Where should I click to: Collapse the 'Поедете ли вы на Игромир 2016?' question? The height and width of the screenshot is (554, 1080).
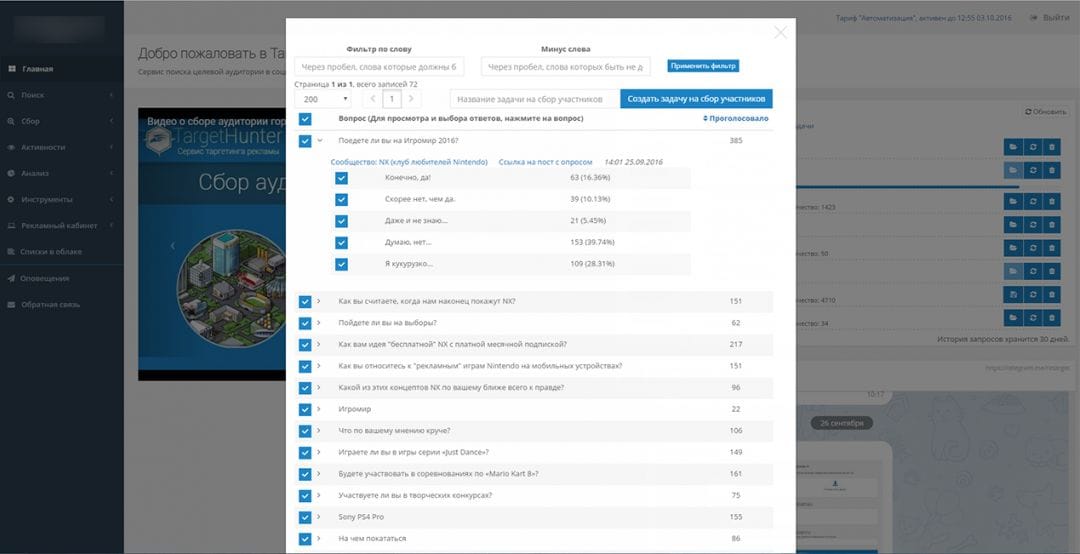pyautogui.click(x=320, y=141)
